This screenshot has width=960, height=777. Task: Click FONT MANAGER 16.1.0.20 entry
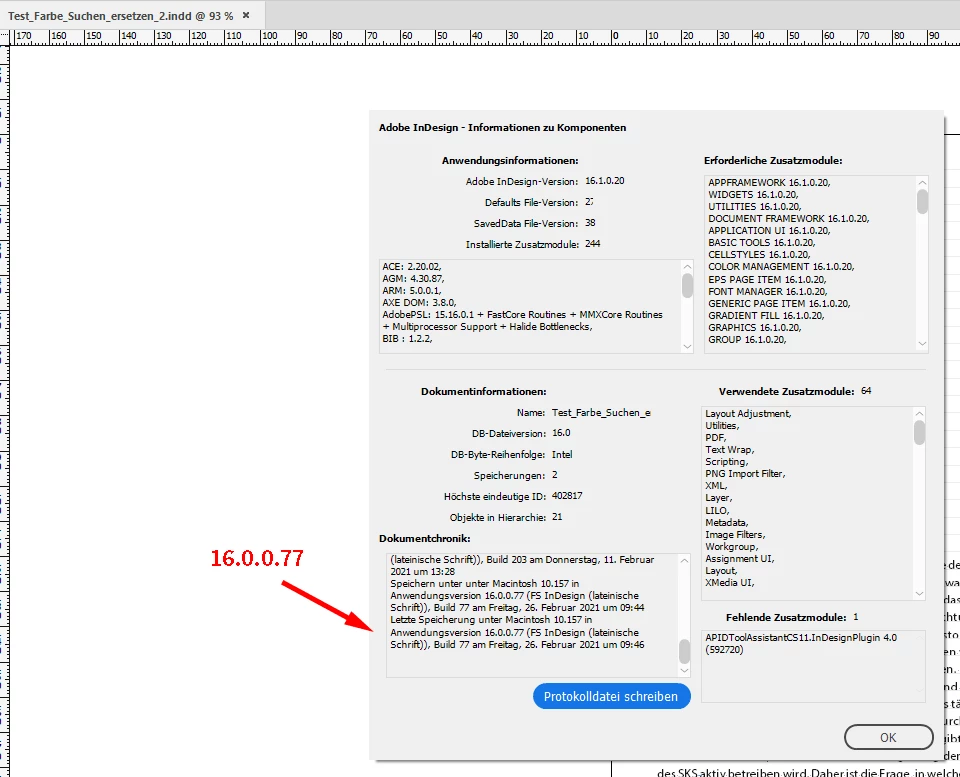coord(768,291)
